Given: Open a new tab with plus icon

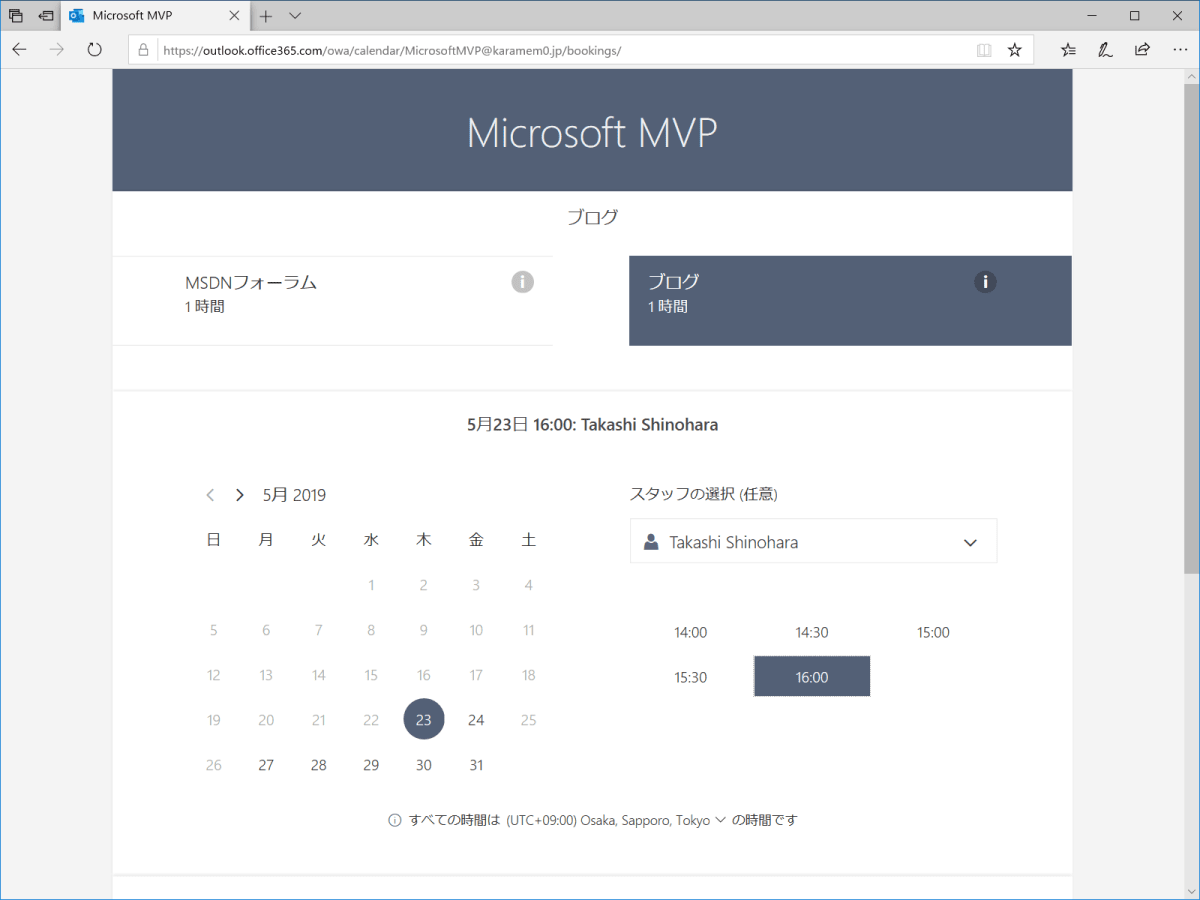Looking at the screenshot, I should [x=266, y=16].
